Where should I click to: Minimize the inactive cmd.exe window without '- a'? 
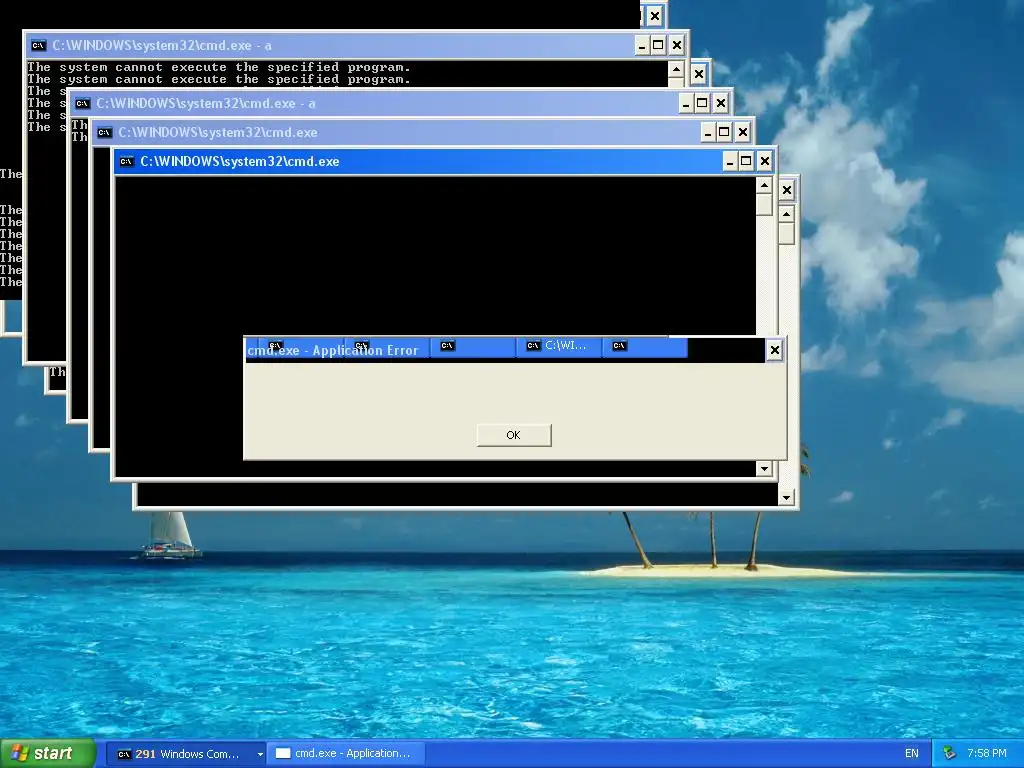pyautogui.click(x=708, y=133)
